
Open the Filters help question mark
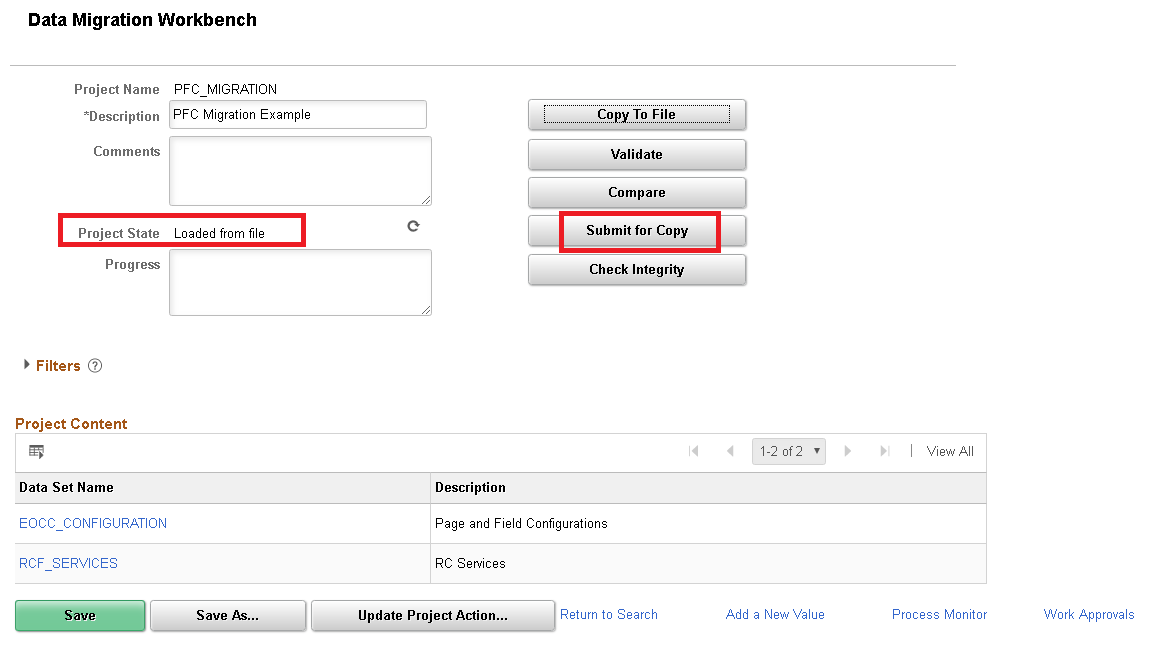94,365
